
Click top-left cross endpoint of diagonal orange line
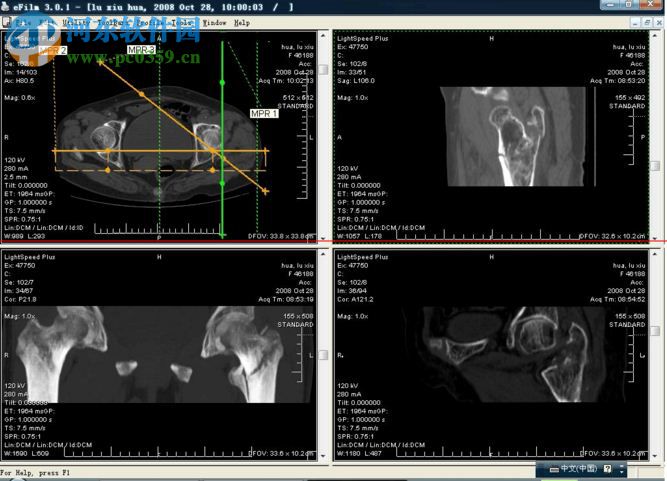click(x=100, y=62)
